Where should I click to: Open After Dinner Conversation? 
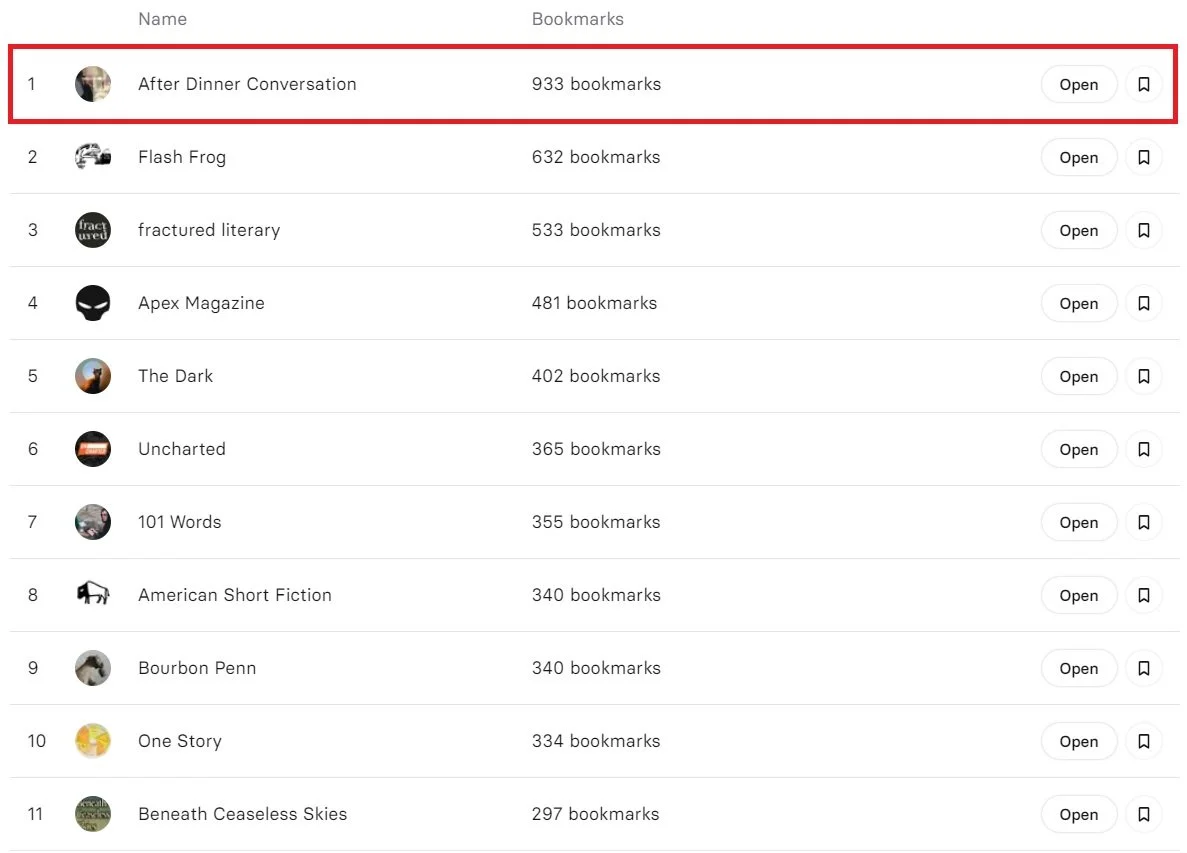(1079, 84)
